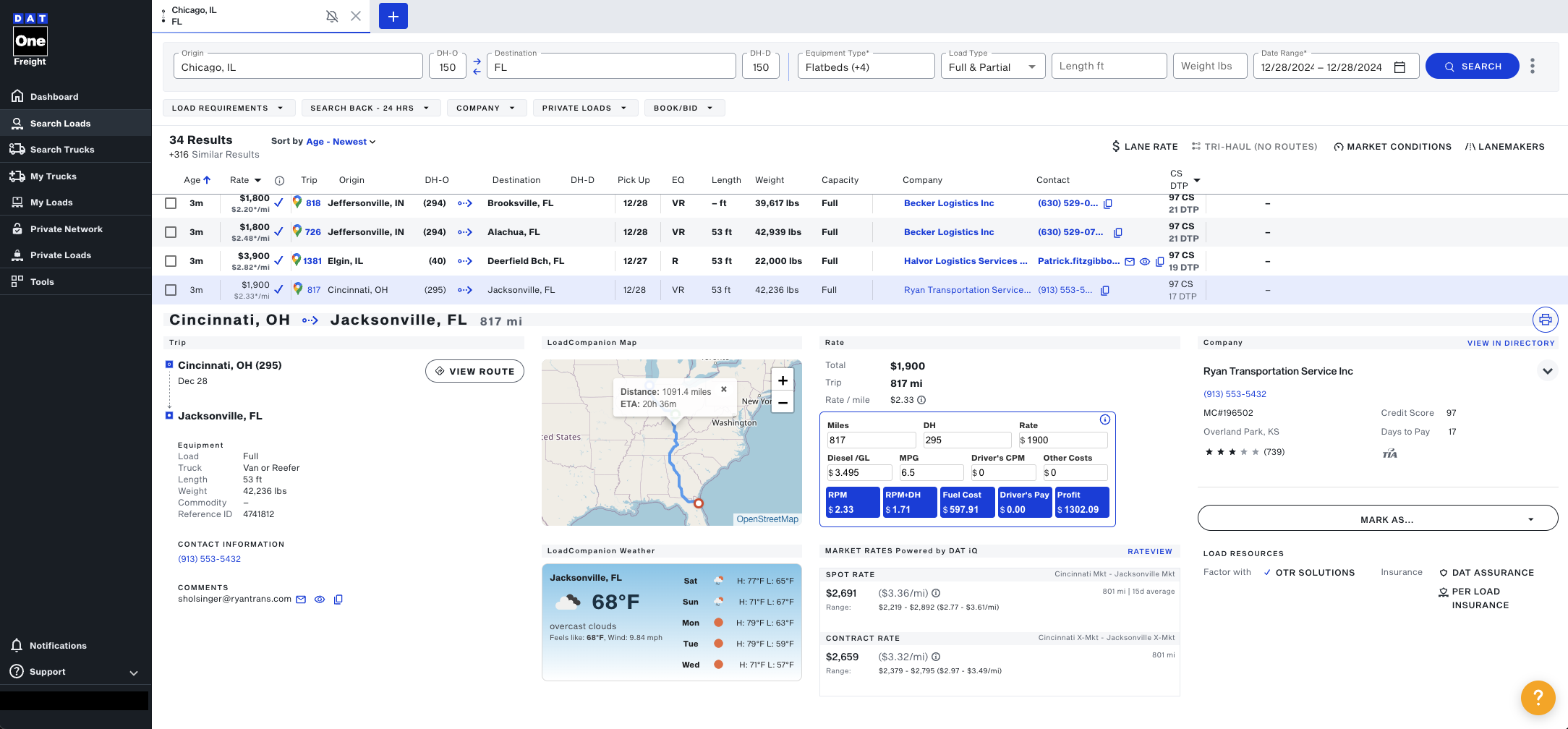The height and width of the screenshot is (729, 1568).
Task: Click the DAT One Freight logo
Action: [30, 40]
